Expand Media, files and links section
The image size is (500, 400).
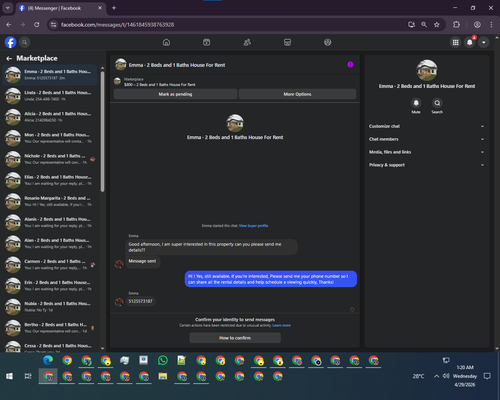(426, 152)
